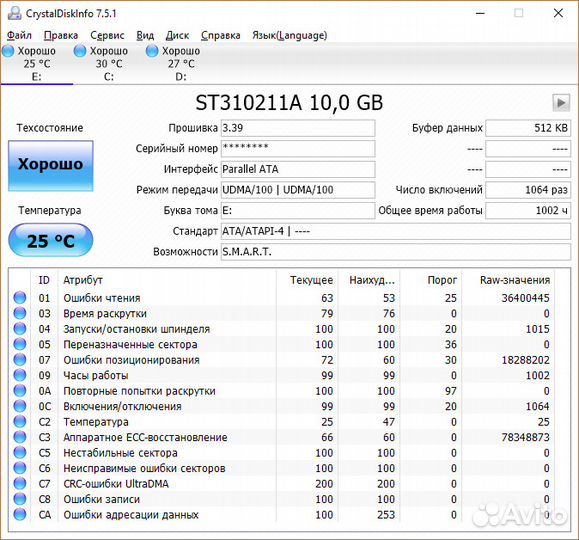The width and height of the screenshot is (579, 540).
Task: Click the status orb of Время раскрутки row
Action: [20, 313]
